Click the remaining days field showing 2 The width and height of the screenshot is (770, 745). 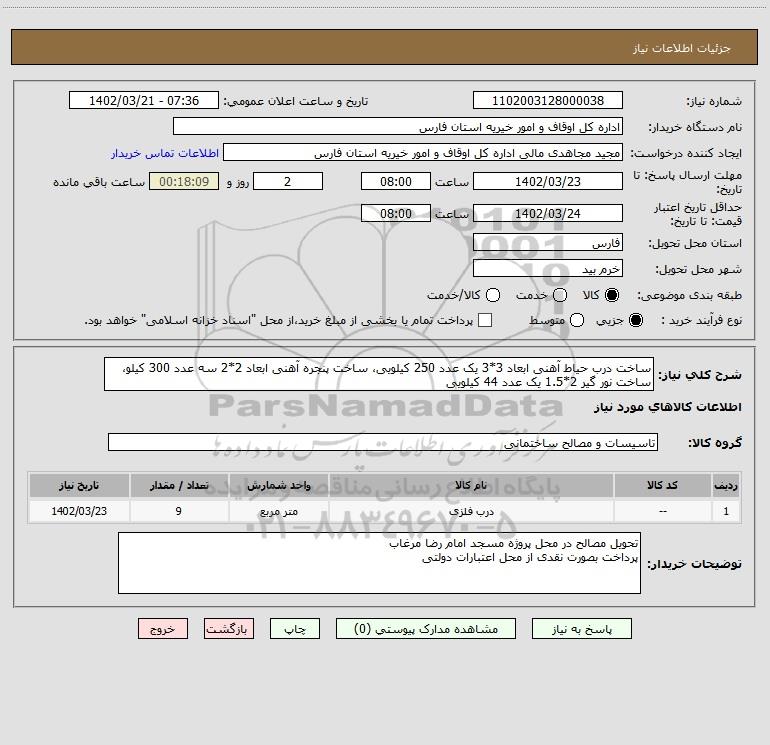[288, 181]
